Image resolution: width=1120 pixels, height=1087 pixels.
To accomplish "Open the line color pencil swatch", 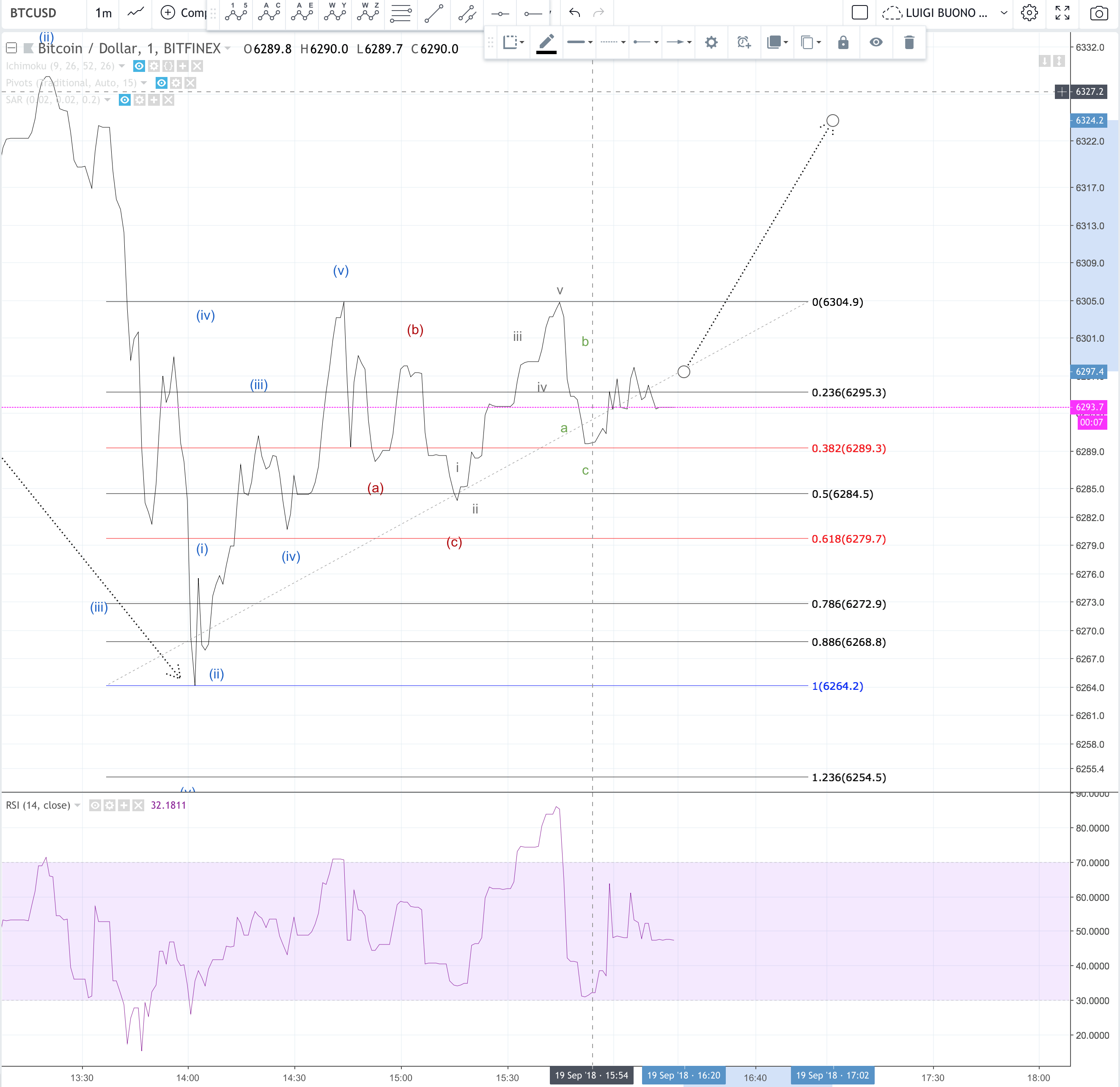I will point(546,42).
